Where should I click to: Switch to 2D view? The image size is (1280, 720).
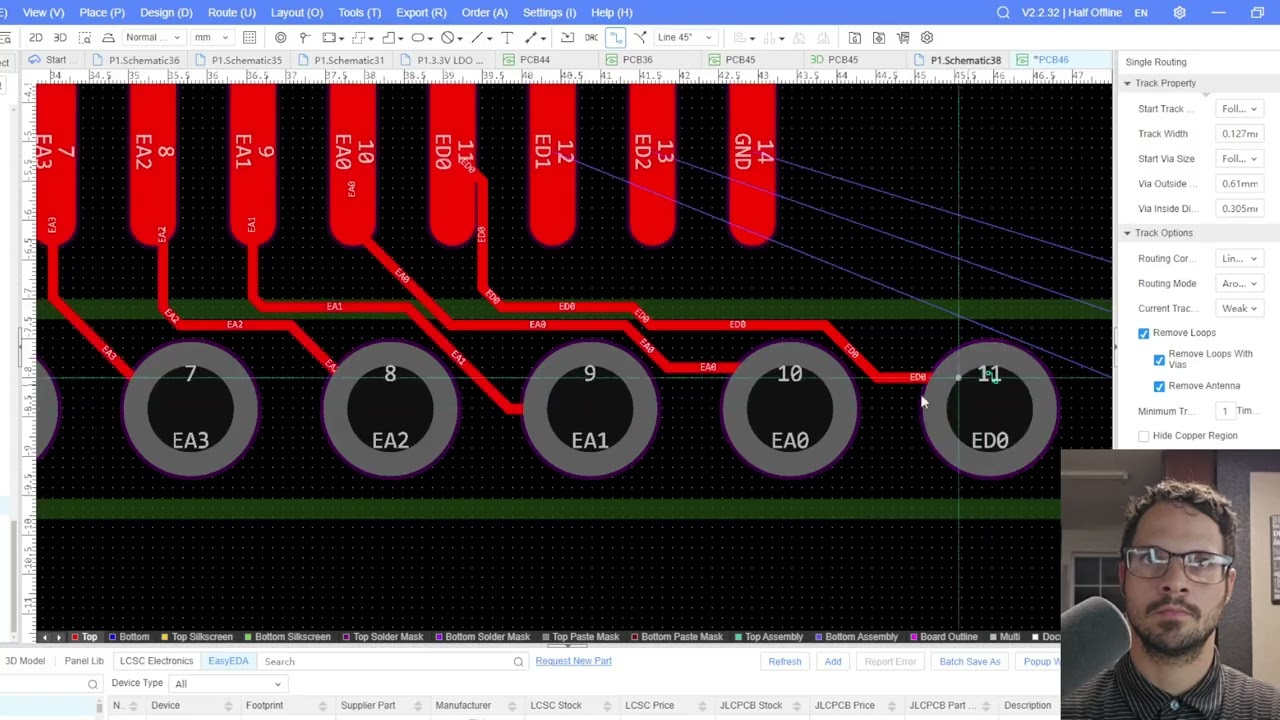coord(36,38)
